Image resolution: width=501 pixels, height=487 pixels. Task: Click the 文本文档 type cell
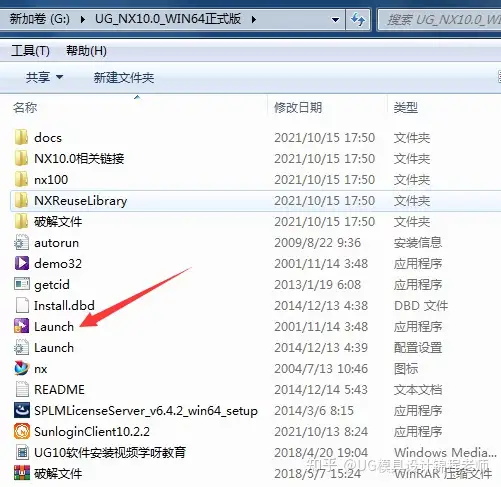(418, 389)
